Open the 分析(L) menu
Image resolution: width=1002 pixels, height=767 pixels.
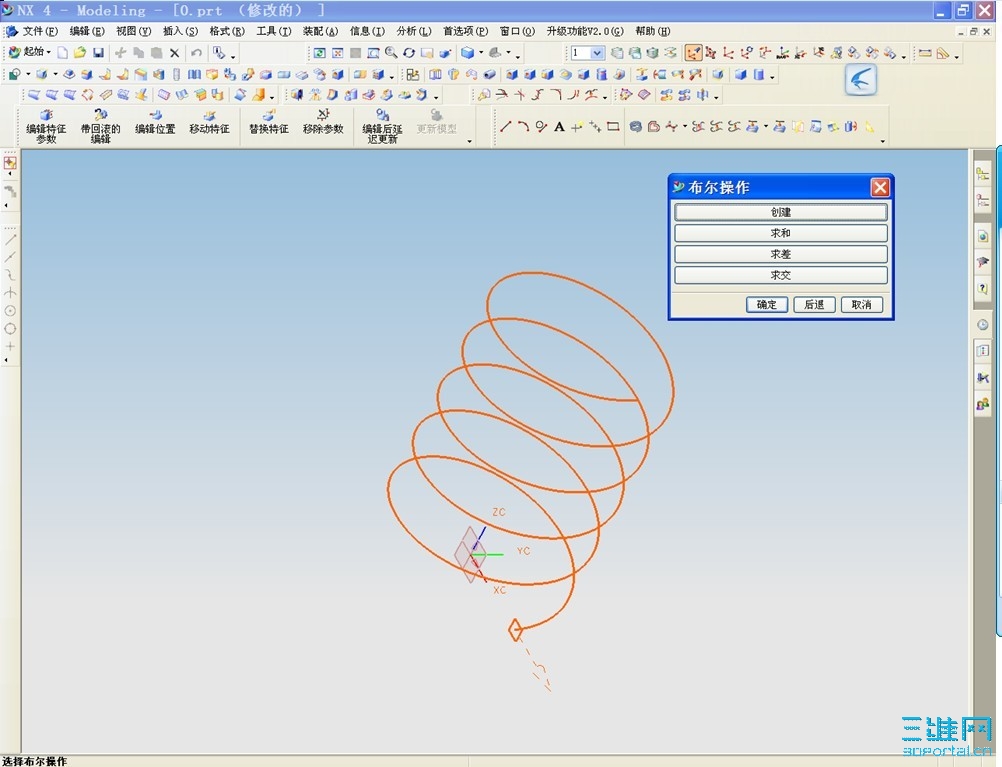coord(413,31)
